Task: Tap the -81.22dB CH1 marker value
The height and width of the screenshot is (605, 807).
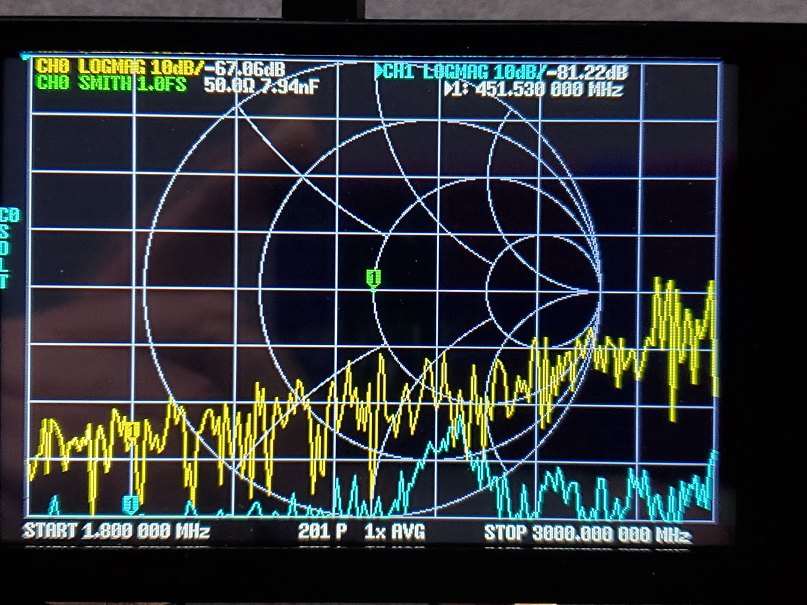Action: pos(588,73)
